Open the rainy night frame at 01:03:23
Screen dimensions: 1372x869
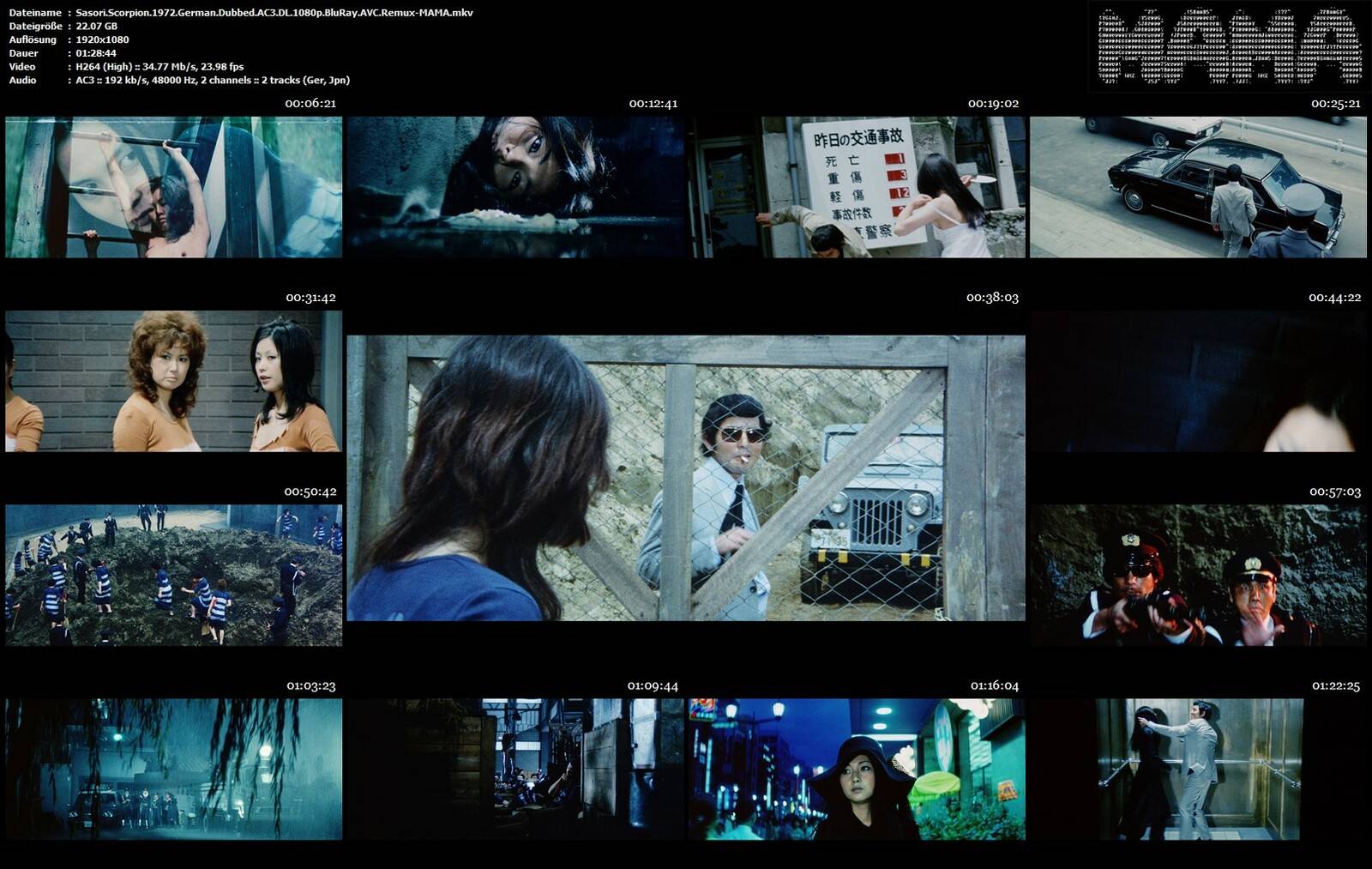click(174, 769)
